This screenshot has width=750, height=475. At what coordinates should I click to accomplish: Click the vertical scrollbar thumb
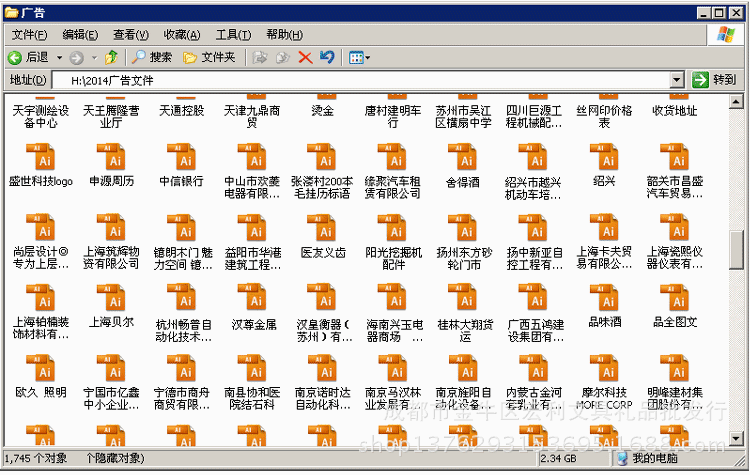pyautogui.click(x=736, y=250)
